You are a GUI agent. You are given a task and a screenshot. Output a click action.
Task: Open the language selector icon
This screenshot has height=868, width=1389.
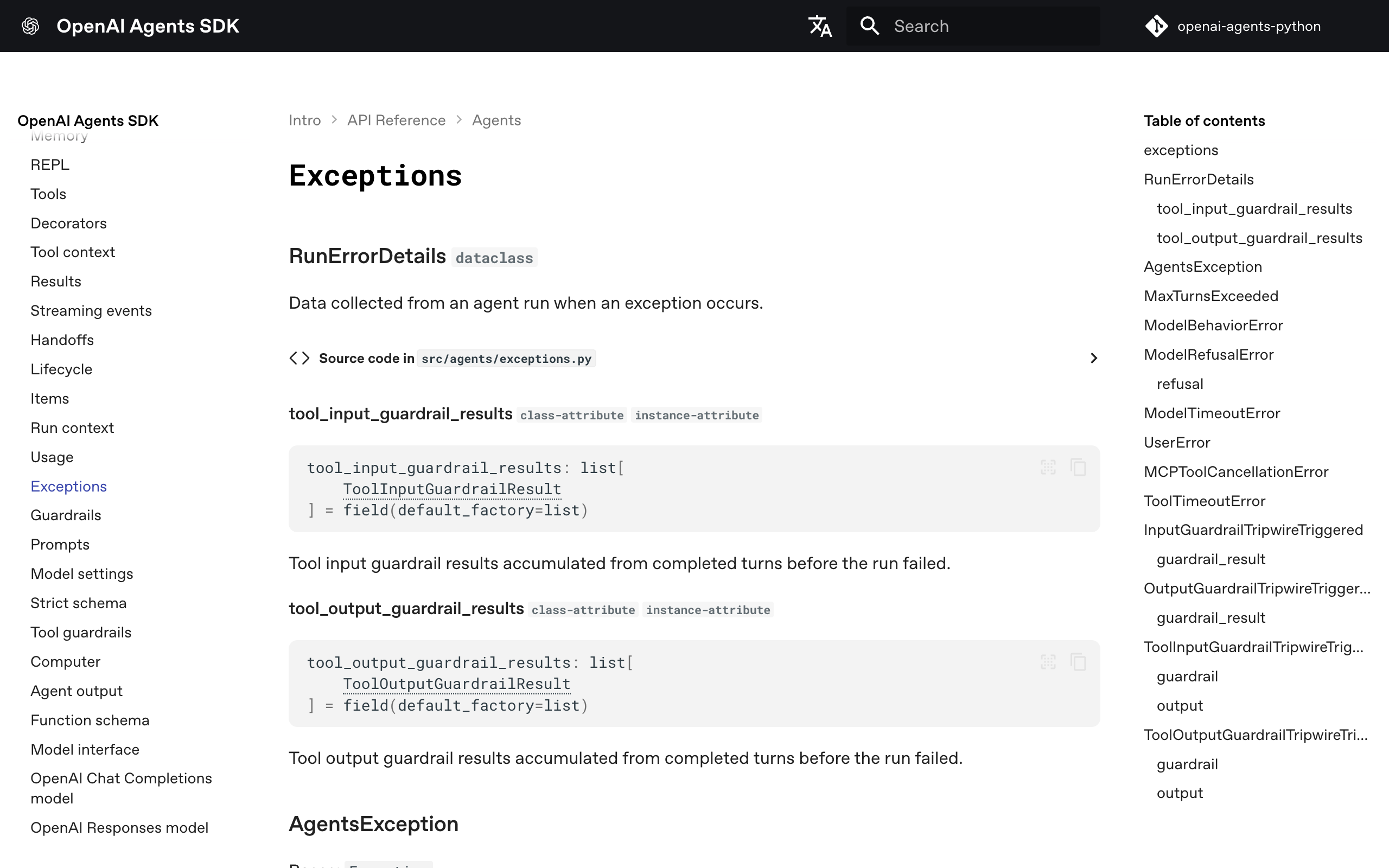[820, 26]
